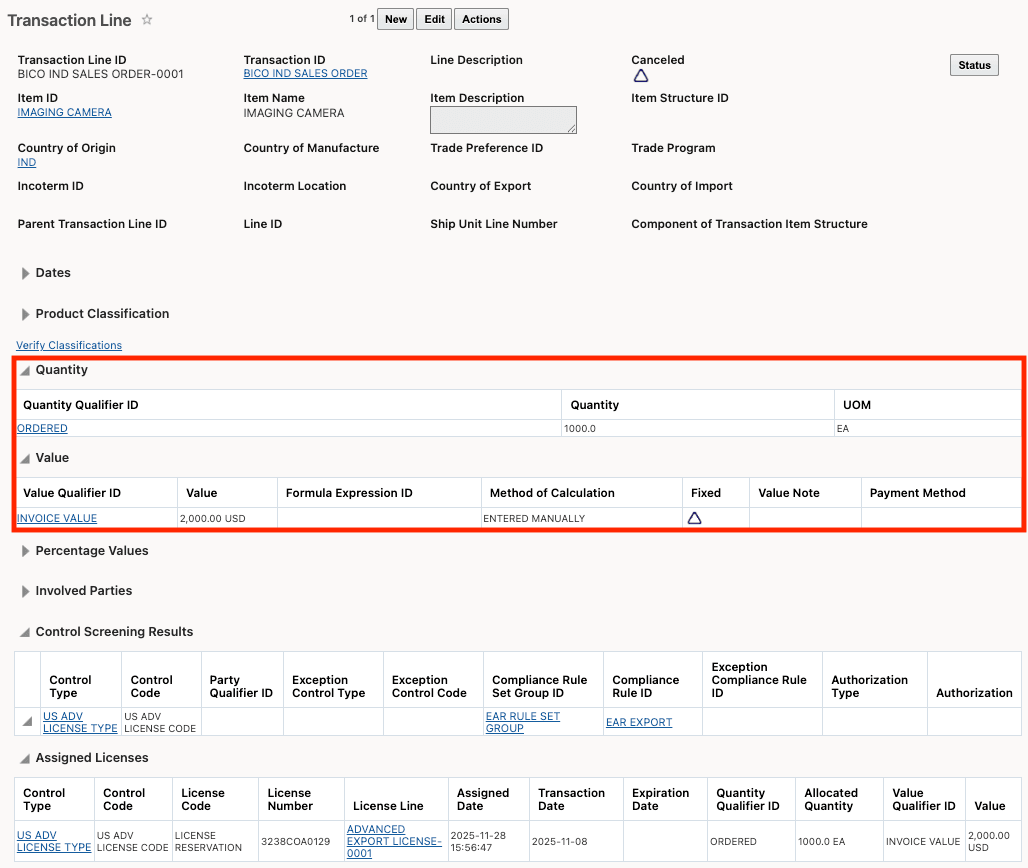The image size is (1028, 868).
Task: Click the Verify Classifications link
Action: pos(68,345)
